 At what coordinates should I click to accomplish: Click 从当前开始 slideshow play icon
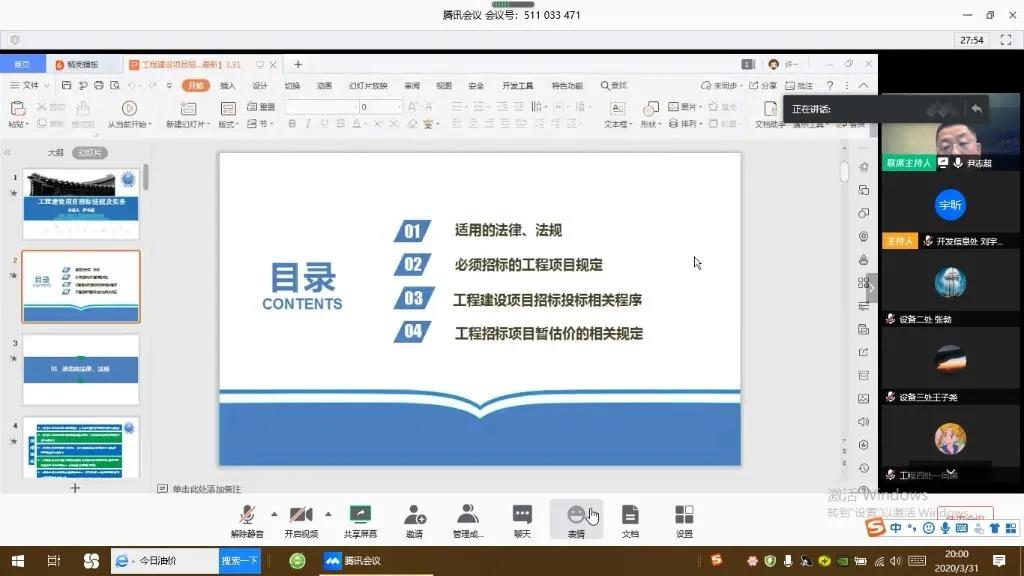tap(129, 108)
